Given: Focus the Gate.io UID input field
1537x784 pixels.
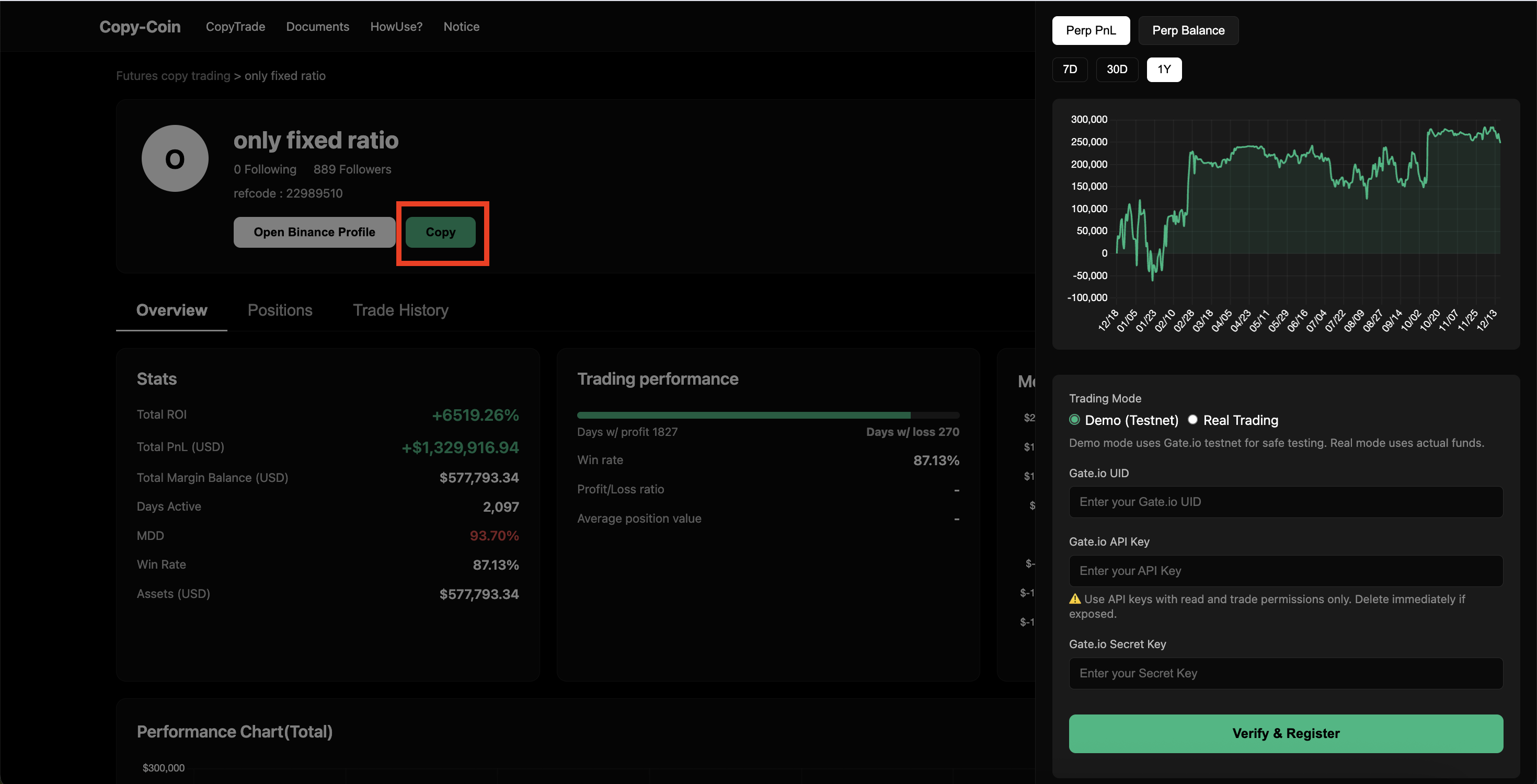Looking at the screenshot, I should point(1285,502).
